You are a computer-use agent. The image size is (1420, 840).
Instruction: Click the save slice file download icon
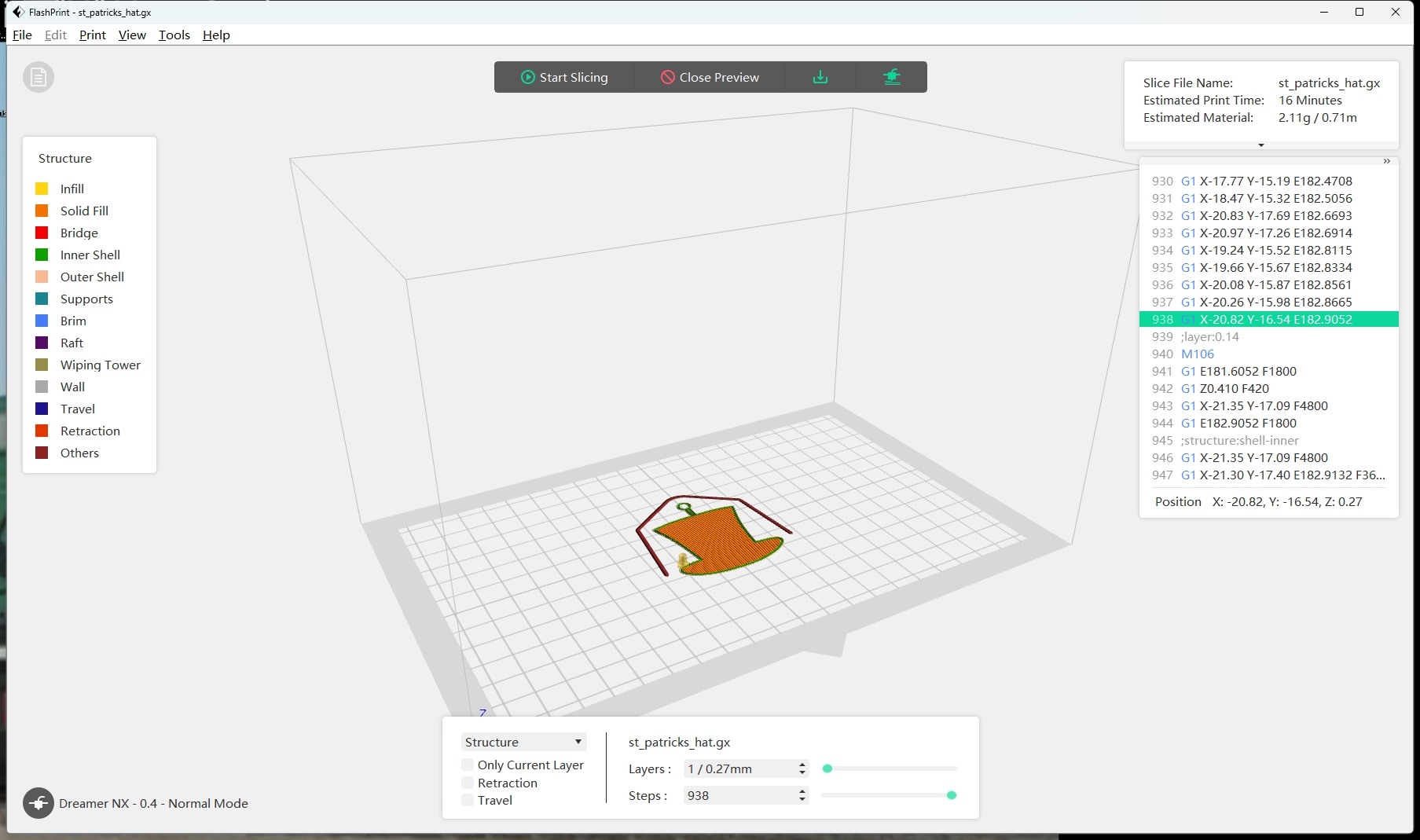coord(820,77)
